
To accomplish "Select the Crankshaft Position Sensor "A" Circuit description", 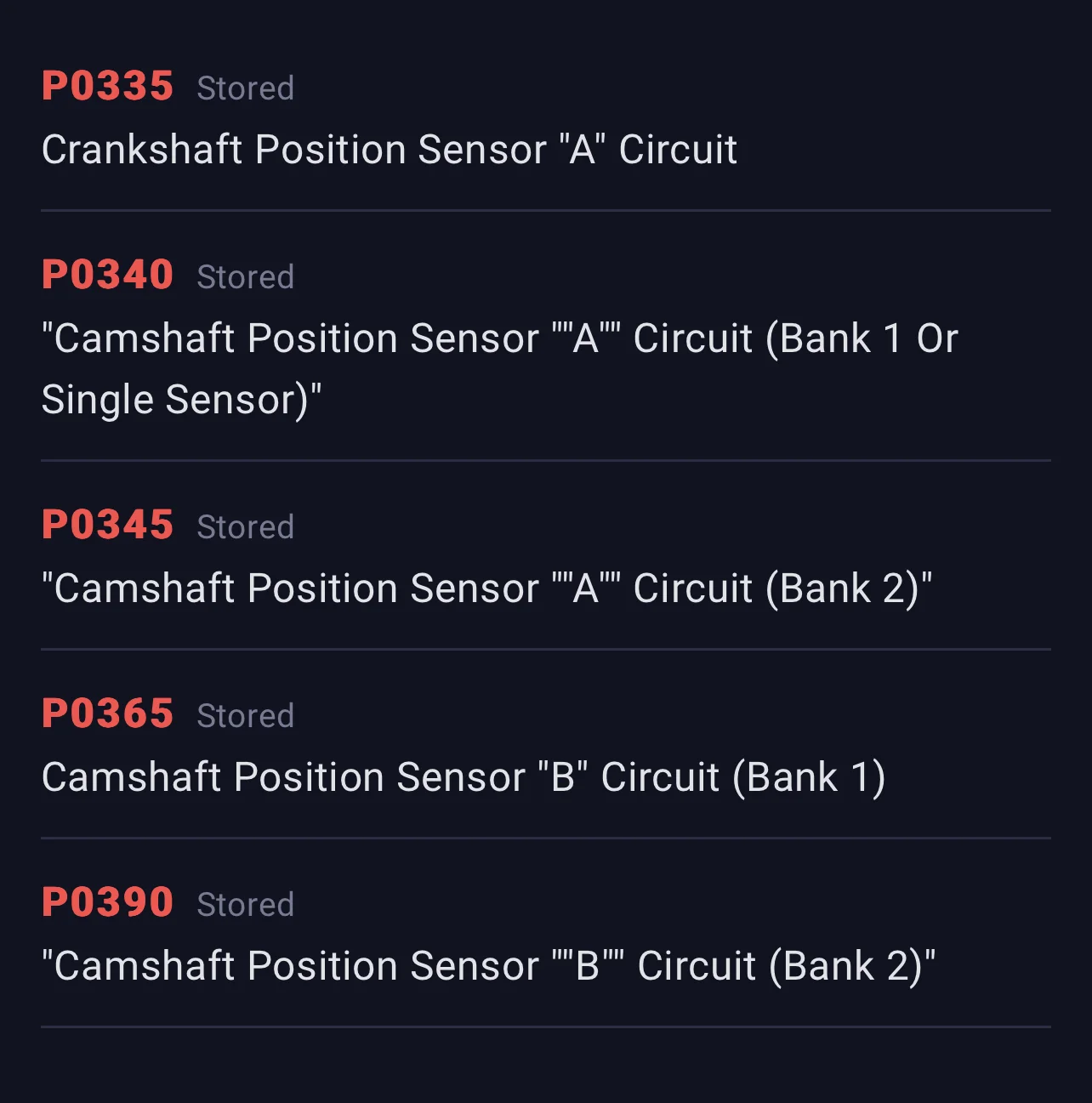I will point(390,150).
